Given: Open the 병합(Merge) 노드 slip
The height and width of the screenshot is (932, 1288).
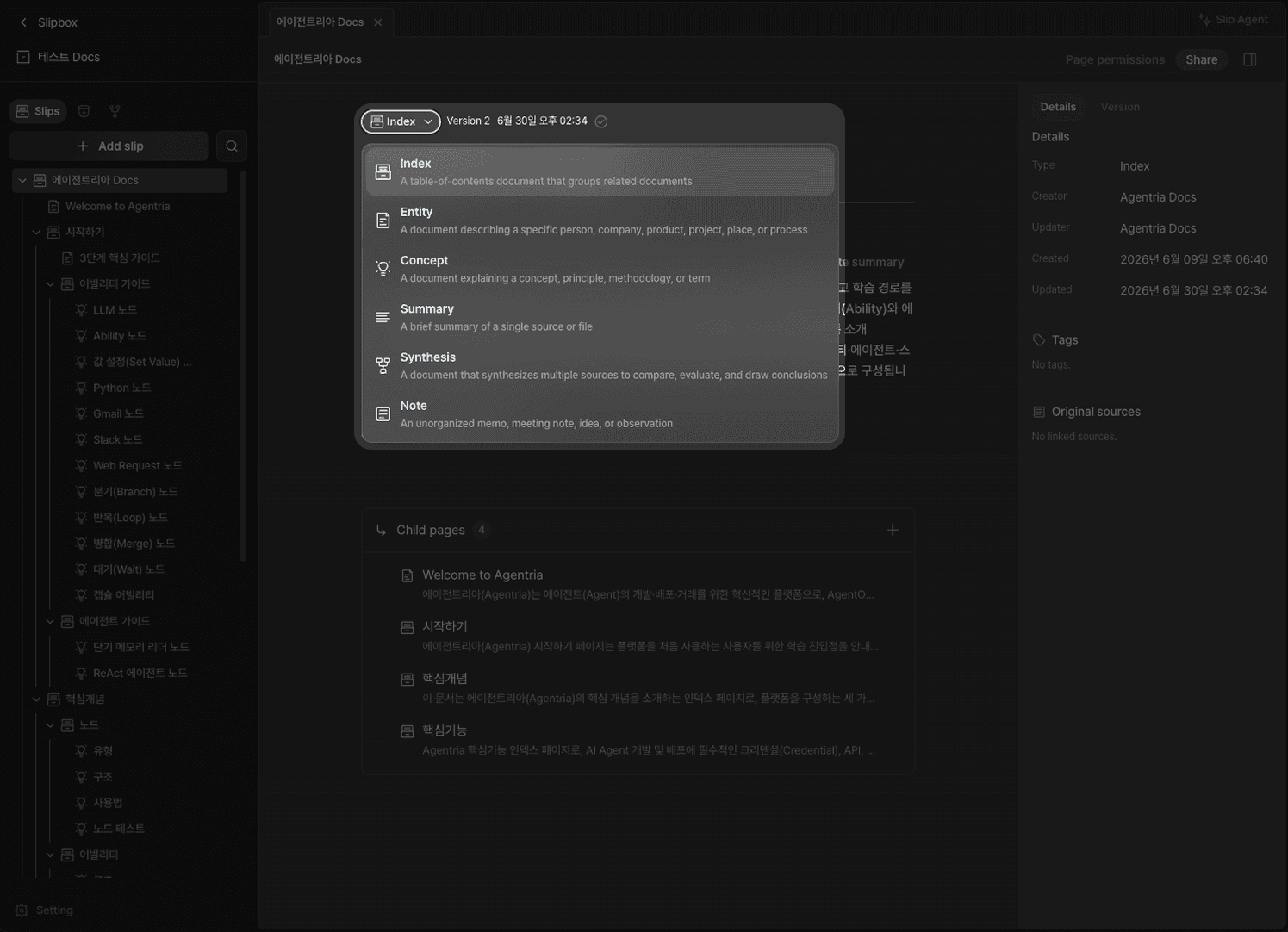Looking at the screenshot, I should point(134,543).
